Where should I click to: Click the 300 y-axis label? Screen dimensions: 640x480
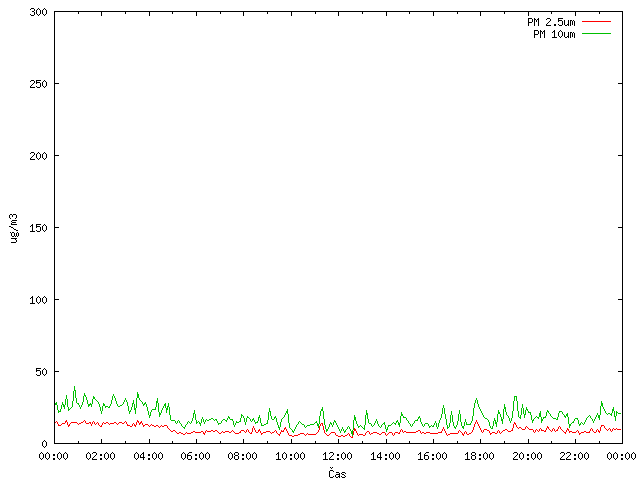(38, 12)
